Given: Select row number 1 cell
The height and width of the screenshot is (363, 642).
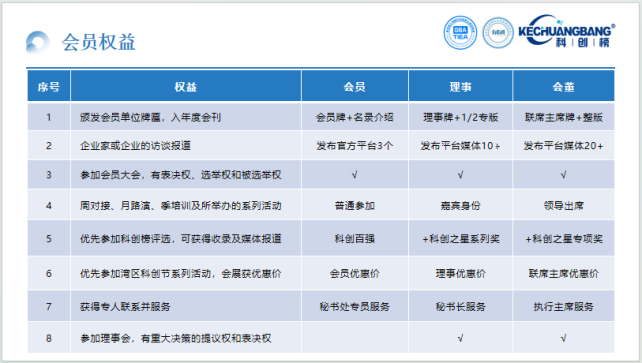Looking at the screenshot, I should [x=49, y=117].
